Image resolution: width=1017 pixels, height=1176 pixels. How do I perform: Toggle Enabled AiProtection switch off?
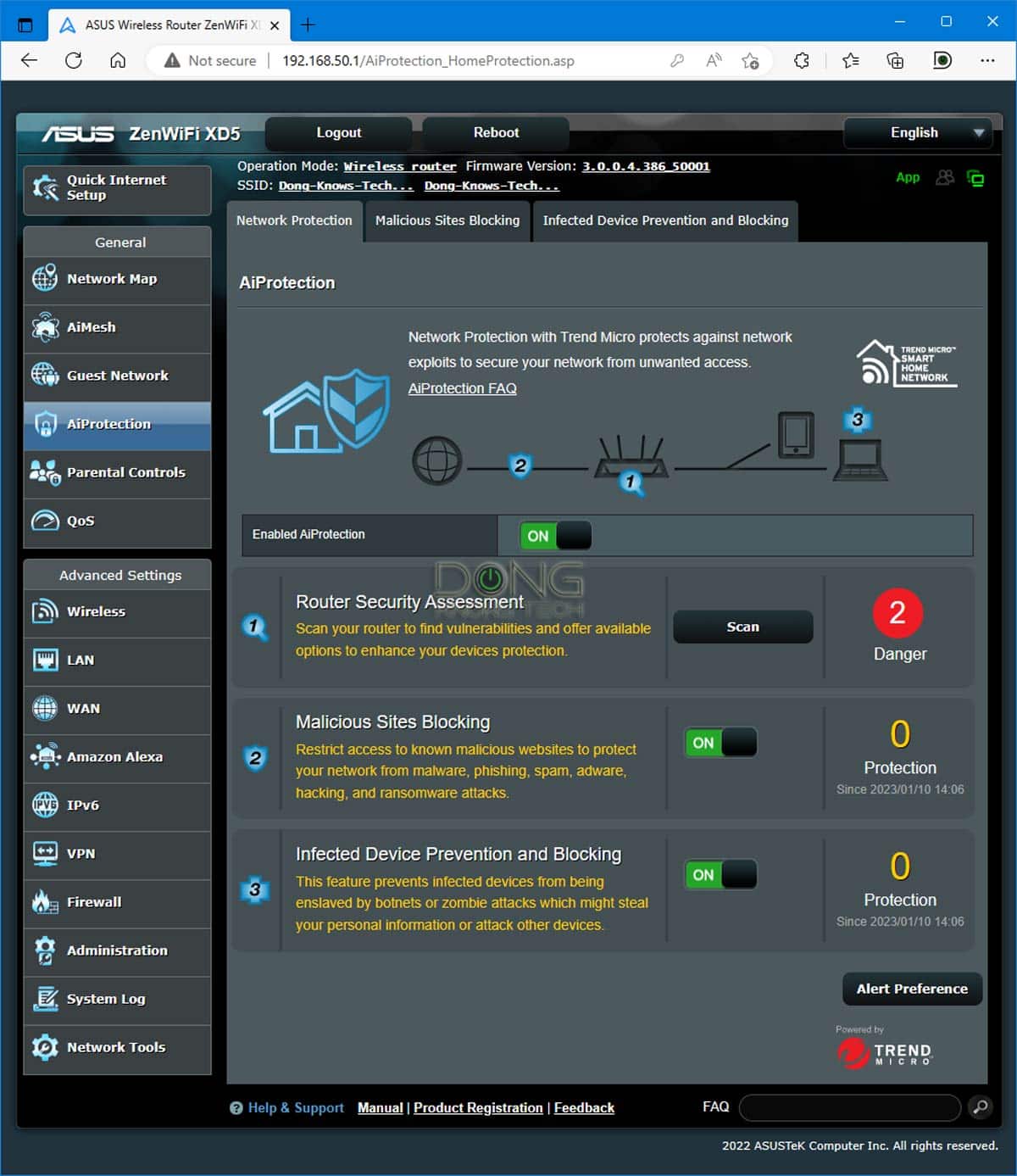556,536
